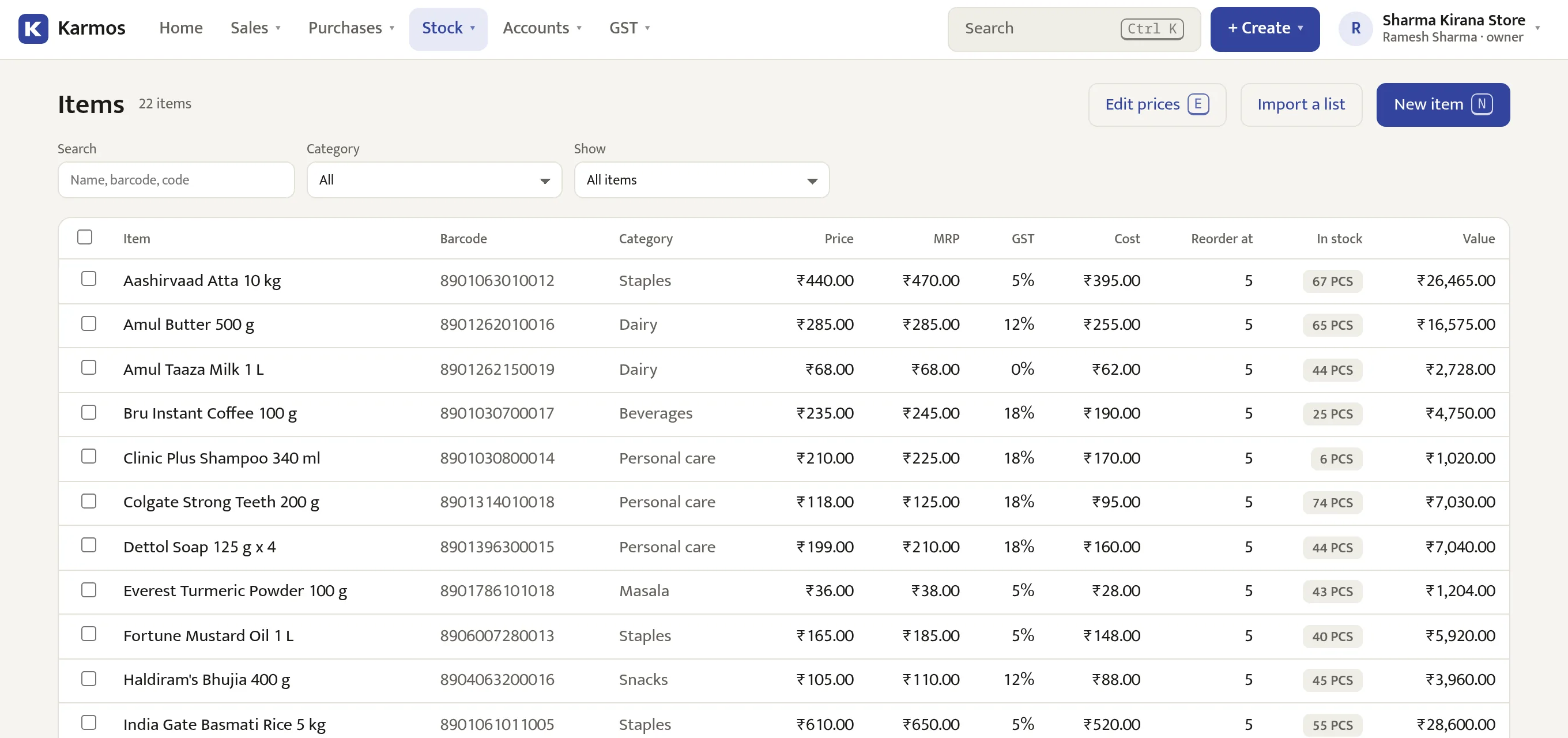Click the New item button
Screen dimensions: 1568x738
pyautogui.click(x=1442, y=104)
